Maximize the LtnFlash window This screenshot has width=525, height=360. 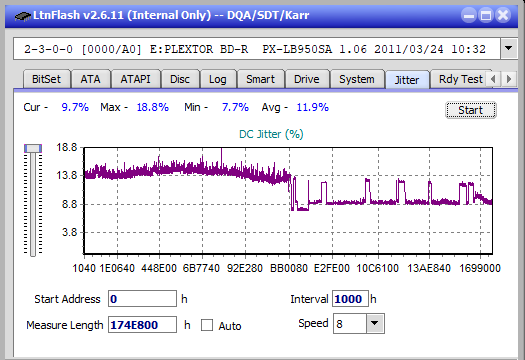[x=486, y=15]
